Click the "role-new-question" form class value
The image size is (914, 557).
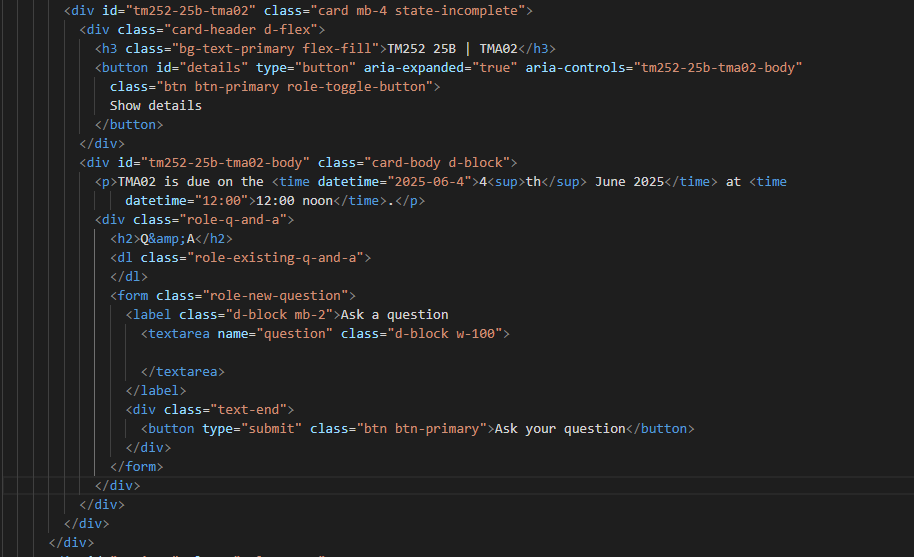[x=275, y=296]
